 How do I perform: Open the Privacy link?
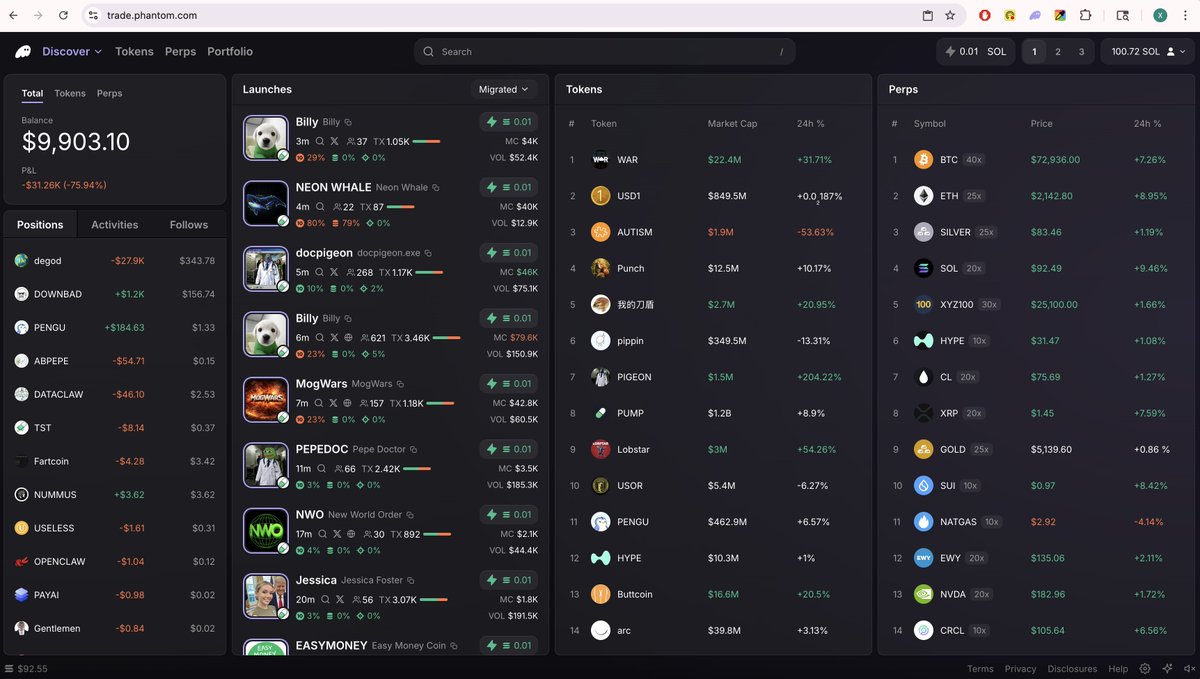(x=1020, y=669)
